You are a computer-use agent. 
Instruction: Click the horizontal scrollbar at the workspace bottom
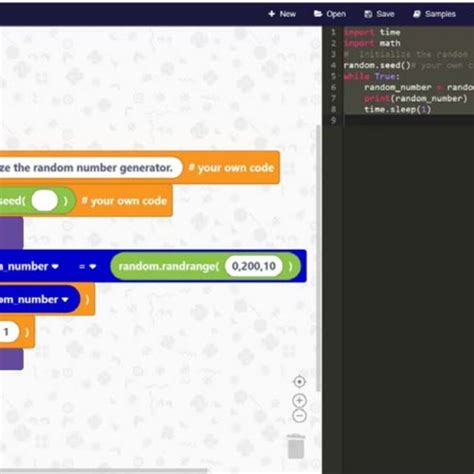tap(103, 471)
